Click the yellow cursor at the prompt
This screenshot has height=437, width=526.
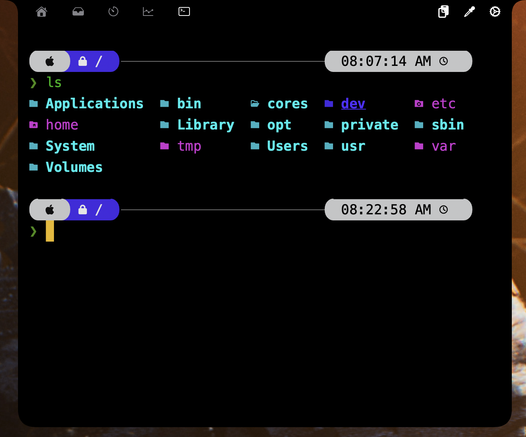[x=50, y=231]
